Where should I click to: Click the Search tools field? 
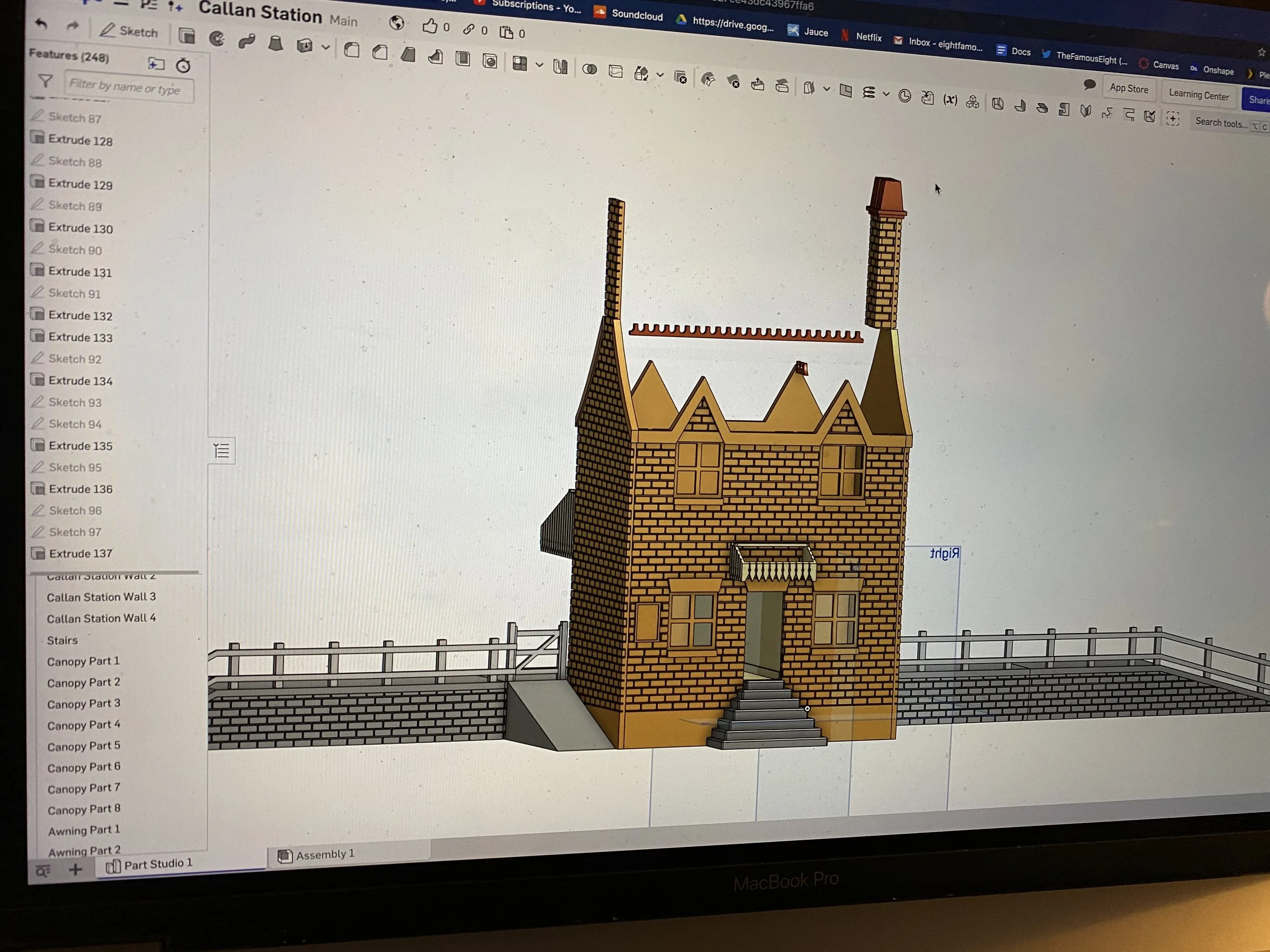[x=1230, y=123]
